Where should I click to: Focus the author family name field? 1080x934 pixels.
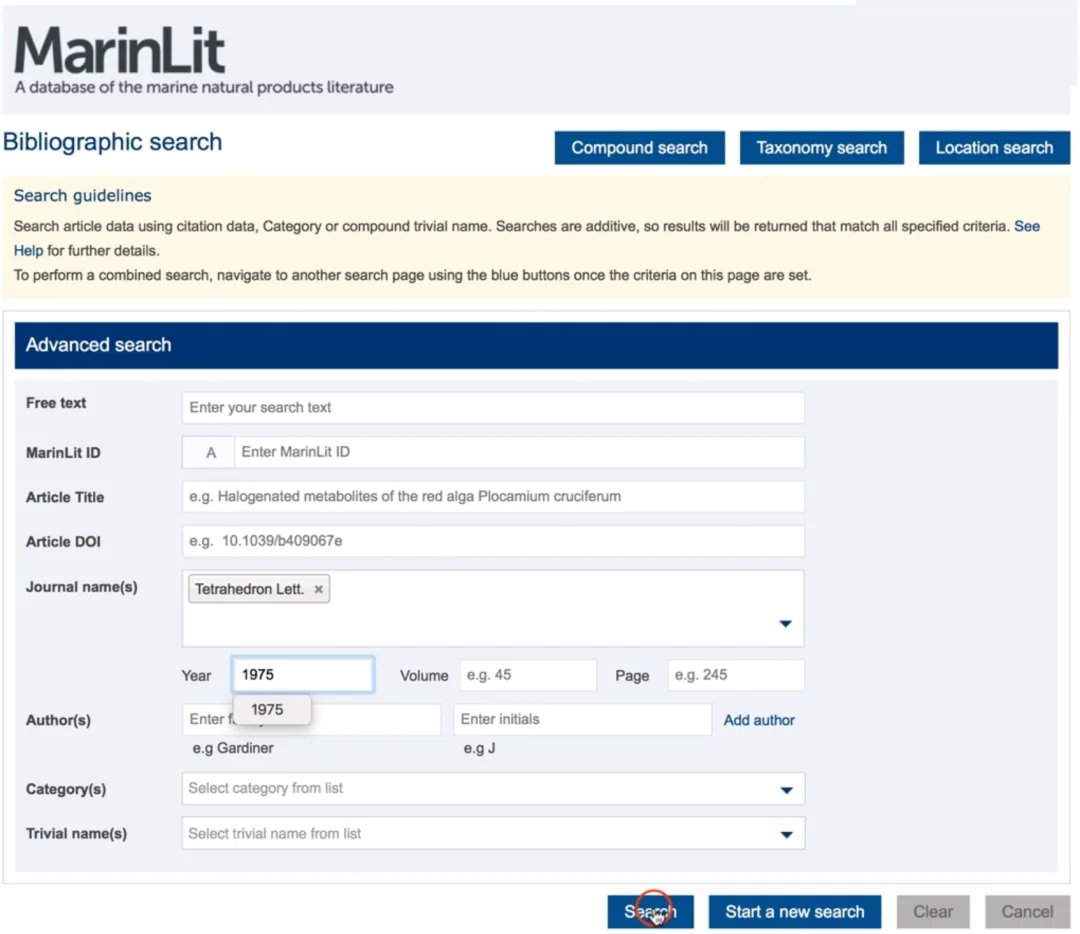click(311, 720)
